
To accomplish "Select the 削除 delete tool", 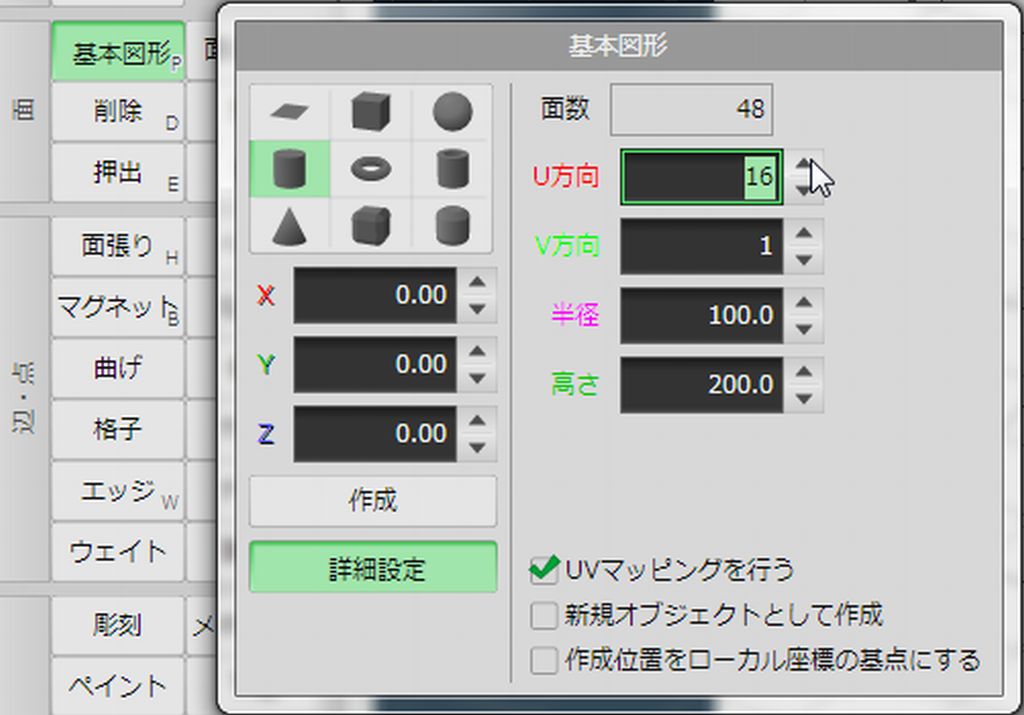I will click(x=118, y=111).
